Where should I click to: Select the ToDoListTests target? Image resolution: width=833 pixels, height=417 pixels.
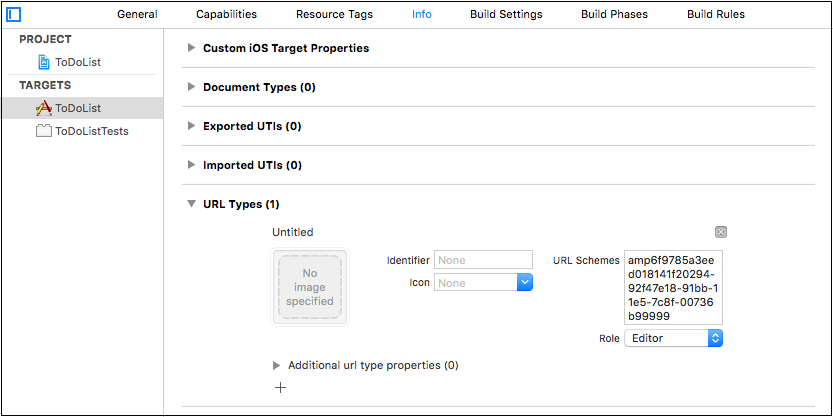(x=91, y=131)
